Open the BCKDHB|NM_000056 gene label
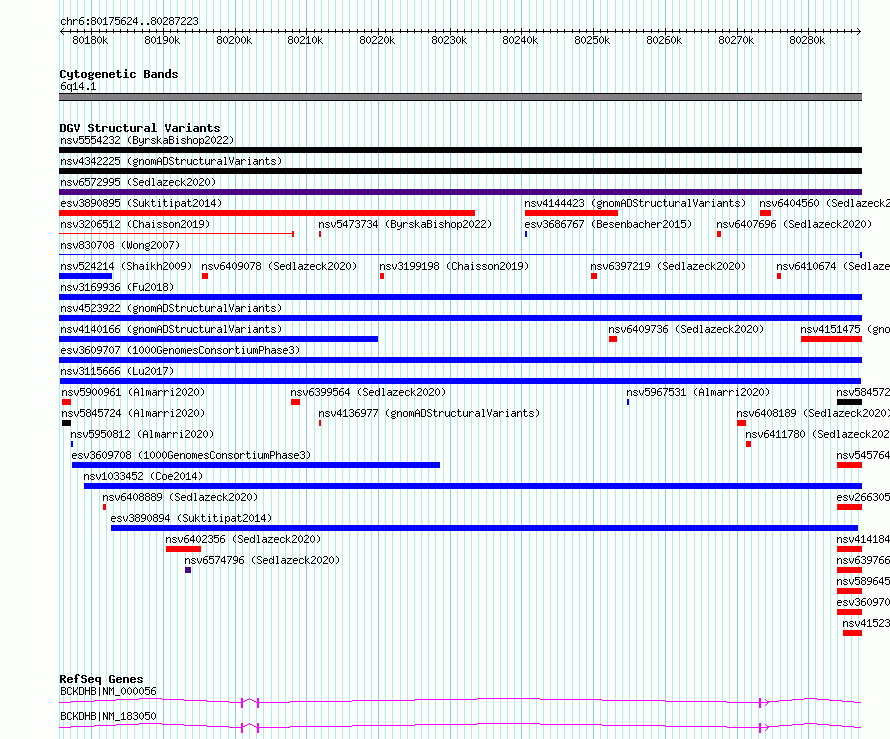Viewport: 890px width, 739px height. 108,691
